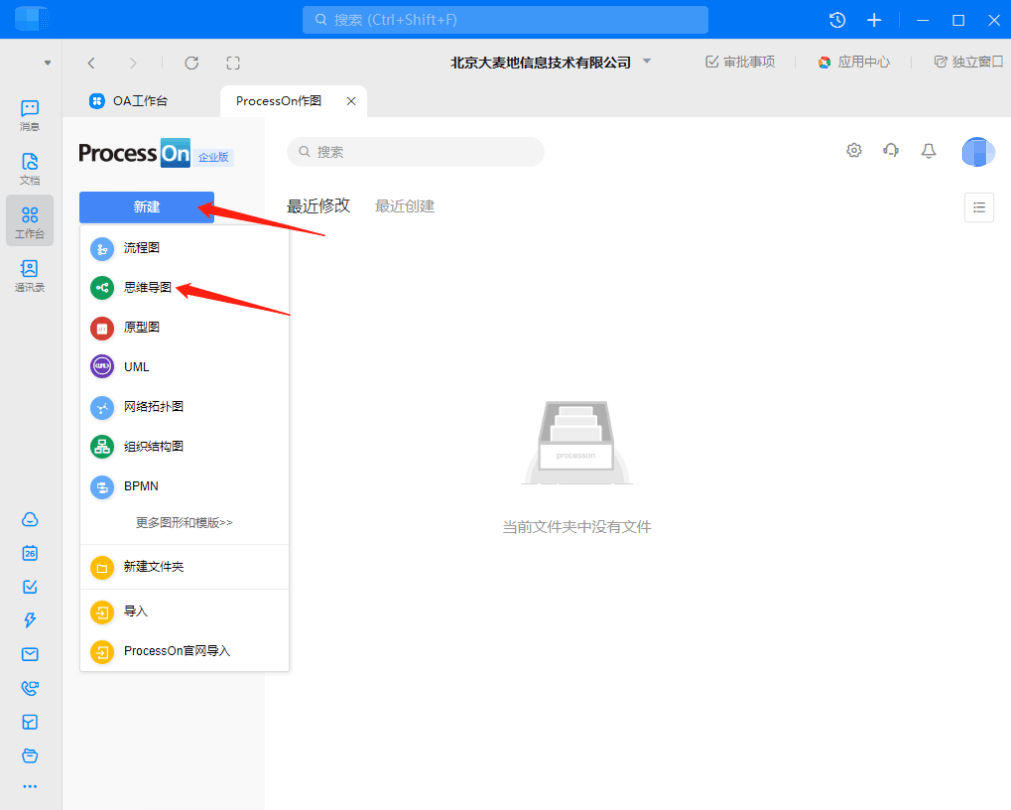Open the Messages (消息) sidebar icon
Image resolution: width=1011 pixels, height=810 pixels.
pyautogui.click(x=30, y=115)
